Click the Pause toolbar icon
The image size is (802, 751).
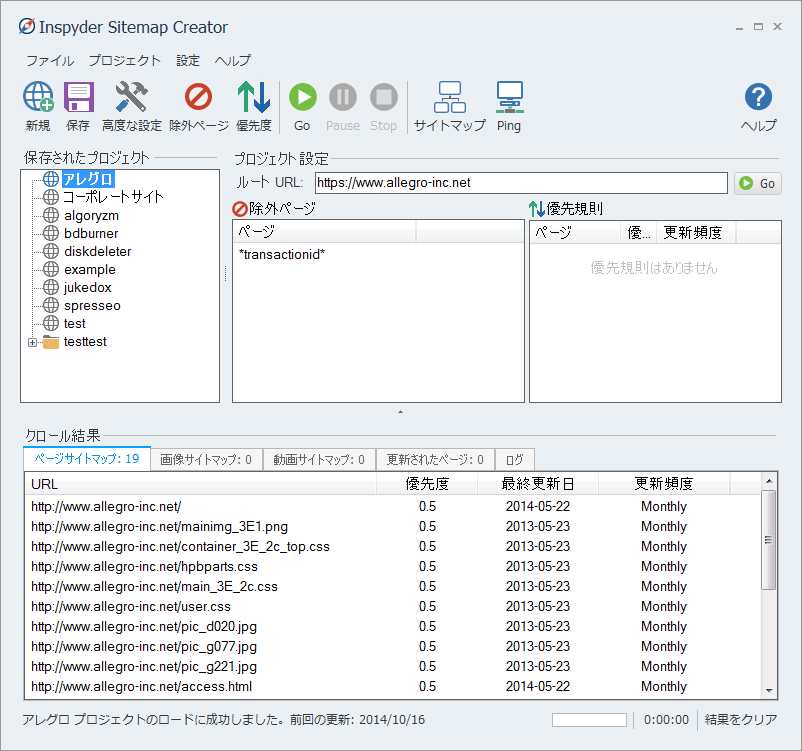coord(343,97)
